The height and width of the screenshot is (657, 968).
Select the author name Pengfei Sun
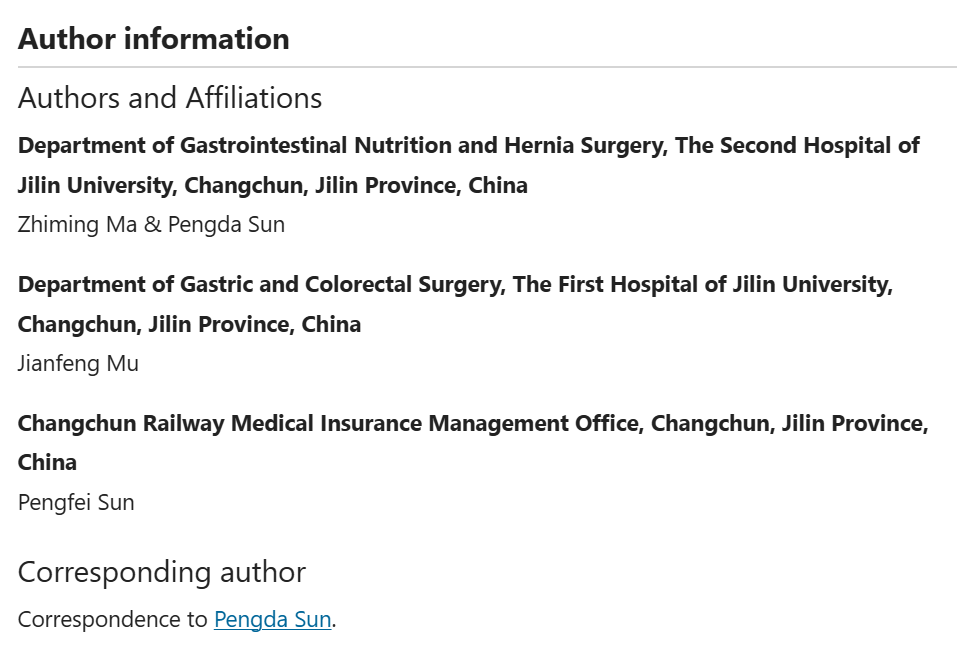(76, 503)
